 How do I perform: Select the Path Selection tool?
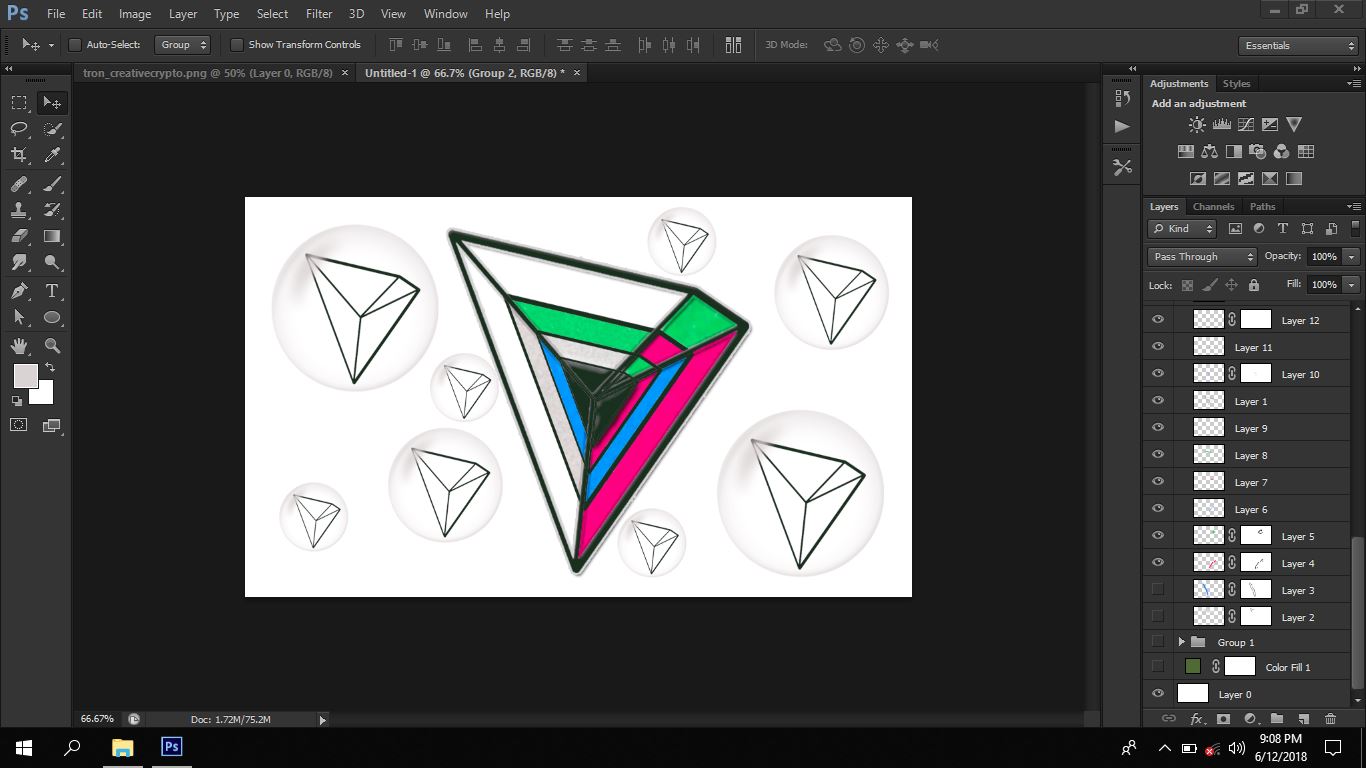[x=19, y=317]
